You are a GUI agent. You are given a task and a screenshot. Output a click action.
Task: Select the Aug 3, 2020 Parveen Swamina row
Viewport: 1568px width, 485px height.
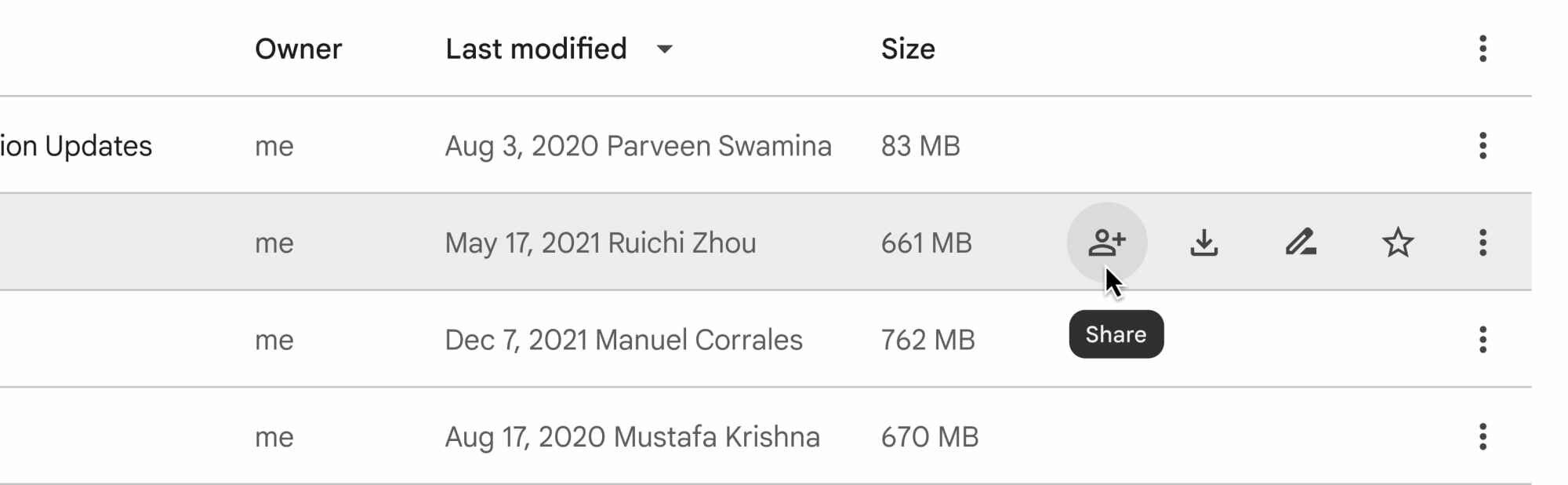[x=637, y=146]
